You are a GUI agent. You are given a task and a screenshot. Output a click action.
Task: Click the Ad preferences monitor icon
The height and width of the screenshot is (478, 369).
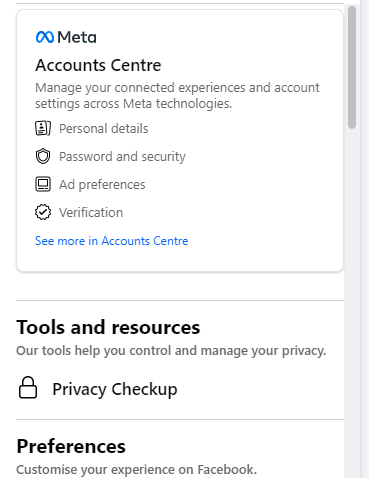(x=43, y=184)
